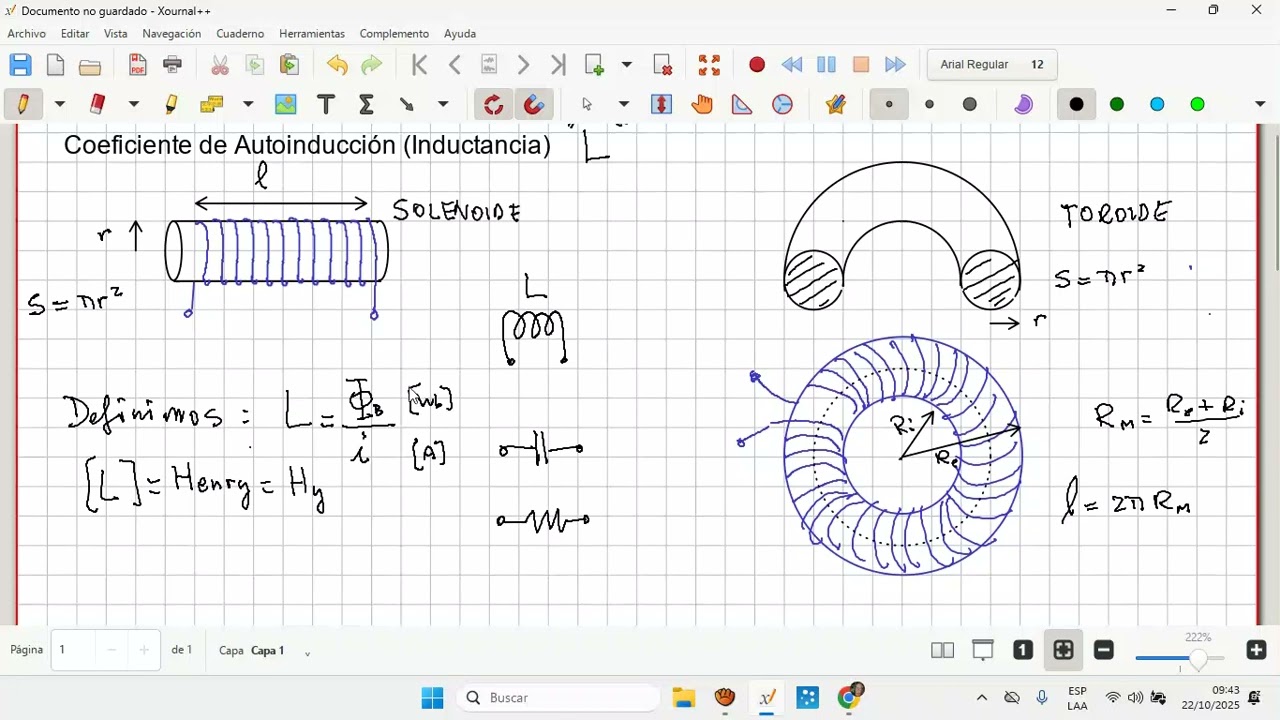This screenshot has width=1280, height=720.
Task: Pause the audio playback
Action: (826, 65)
